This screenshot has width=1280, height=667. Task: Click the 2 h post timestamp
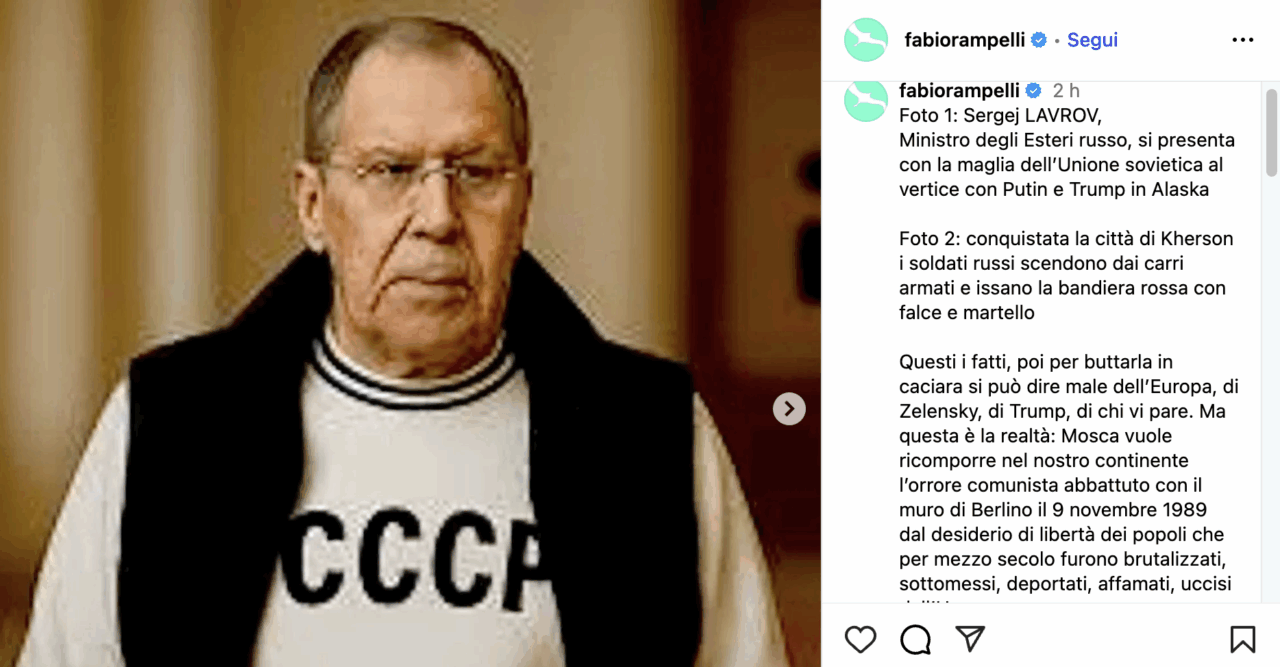(x=1066, y=91)
